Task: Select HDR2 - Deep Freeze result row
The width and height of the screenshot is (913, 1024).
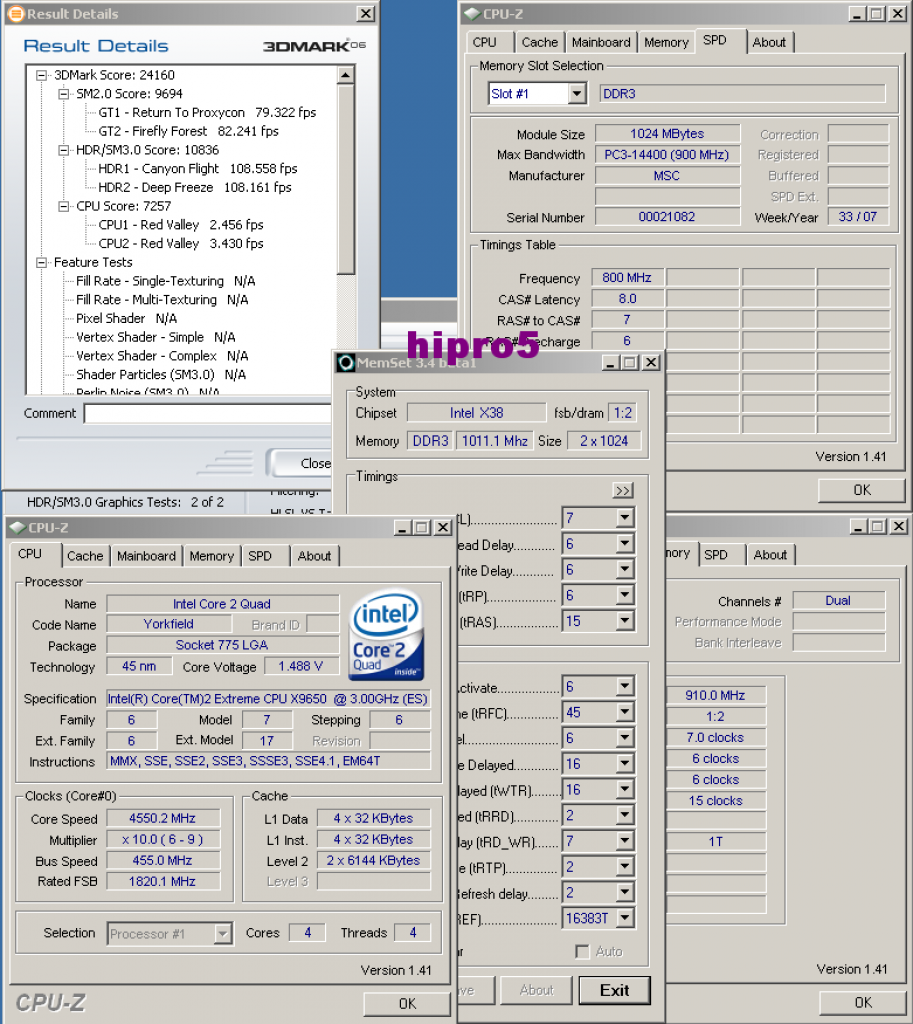Action: tap(195, 187)
